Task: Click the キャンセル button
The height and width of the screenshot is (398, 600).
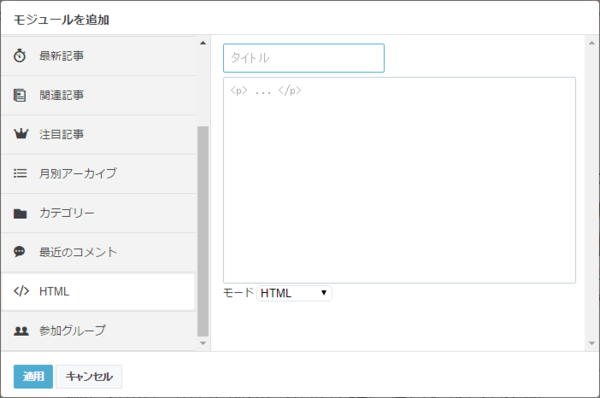Action: point(89,377)
